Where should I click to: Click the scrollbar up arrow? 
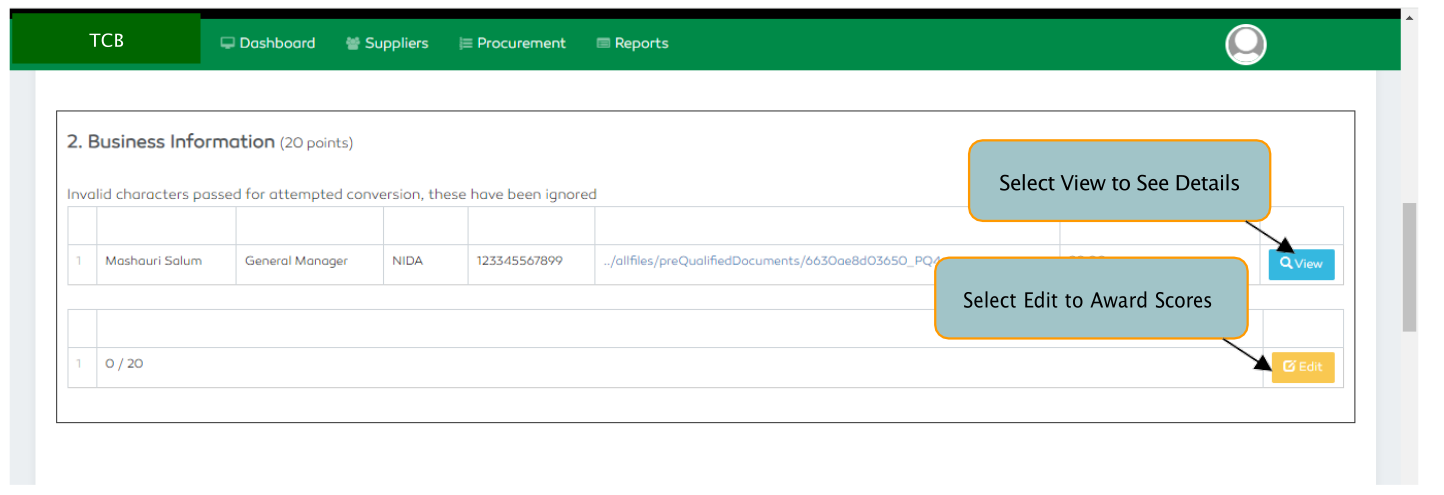pos(1409,17)
